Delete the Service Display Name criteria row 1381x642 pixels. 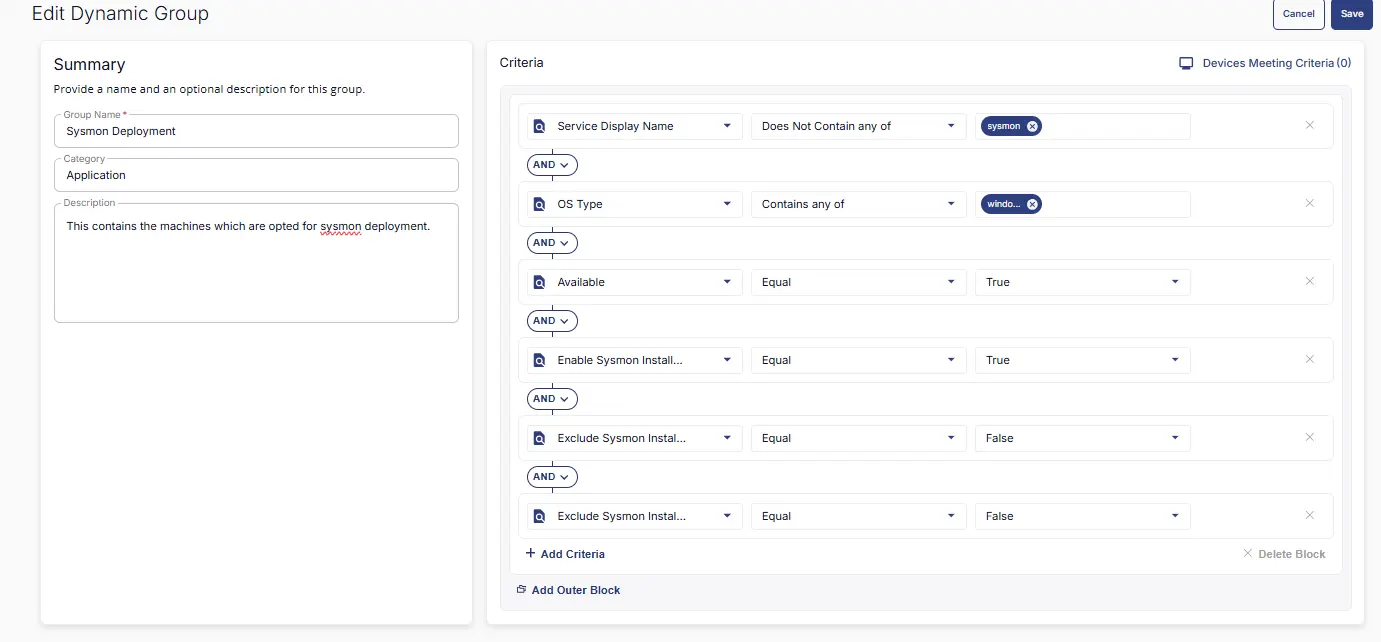pyautogui.click(x=1309, y=125)
